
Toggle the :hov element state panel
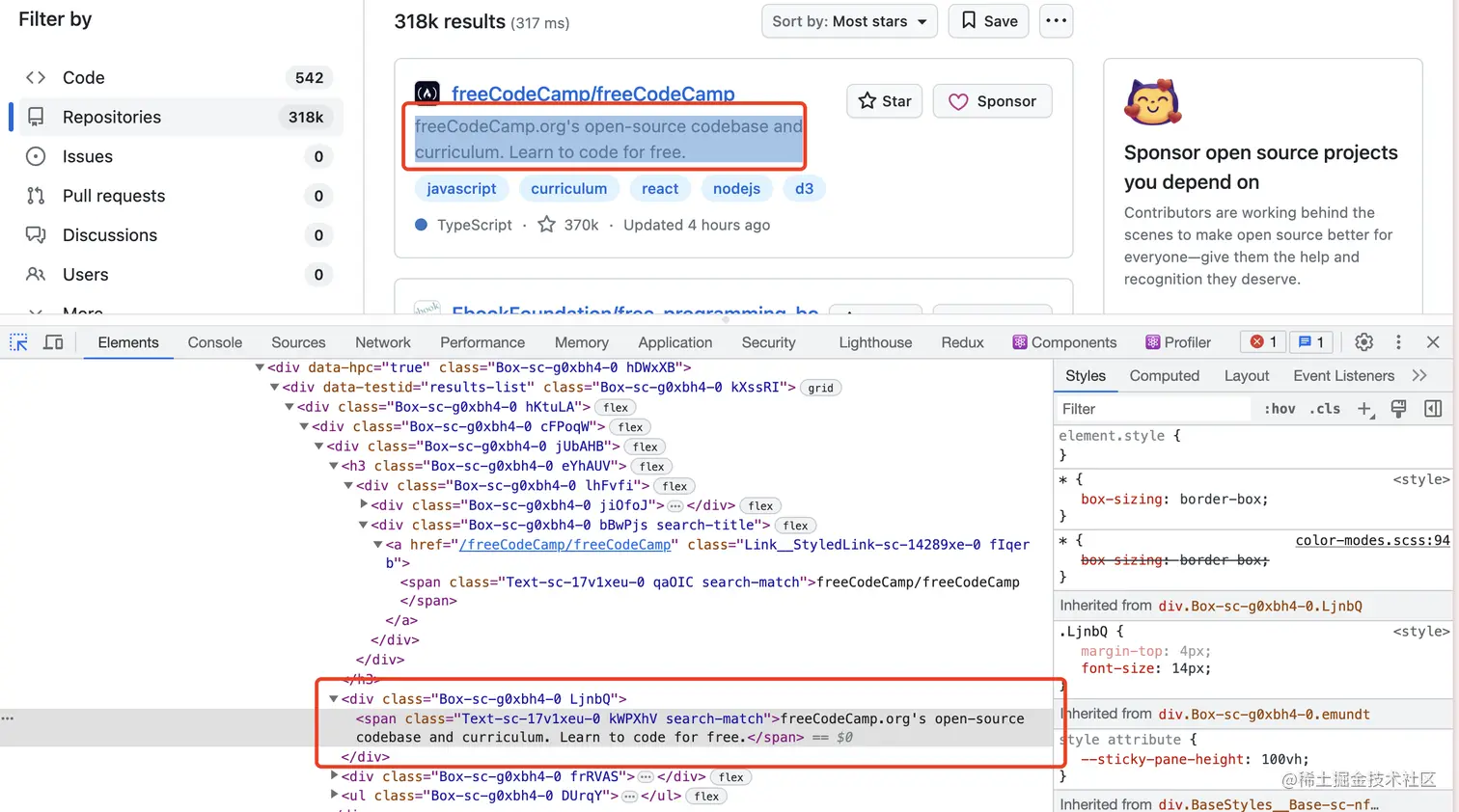[x=1280, y=409]
